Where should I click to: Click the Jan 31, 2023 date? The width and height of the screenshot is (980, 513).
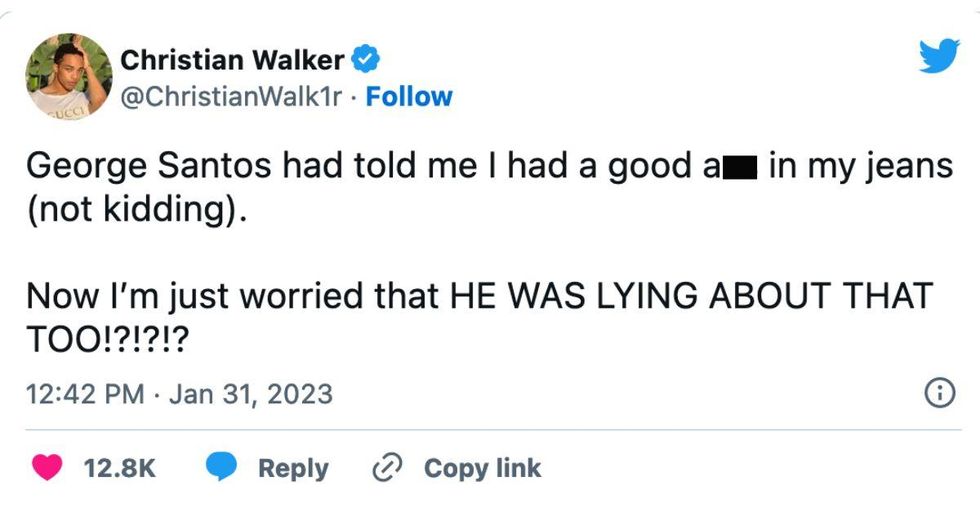click(251, 394)
